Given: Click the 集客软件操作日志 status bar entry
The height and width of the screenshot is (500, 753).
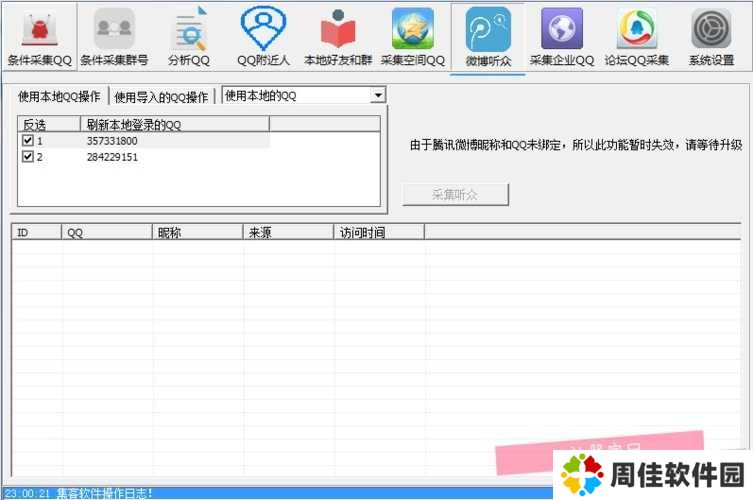Looking at the screenshot, I should coord(79,493).
